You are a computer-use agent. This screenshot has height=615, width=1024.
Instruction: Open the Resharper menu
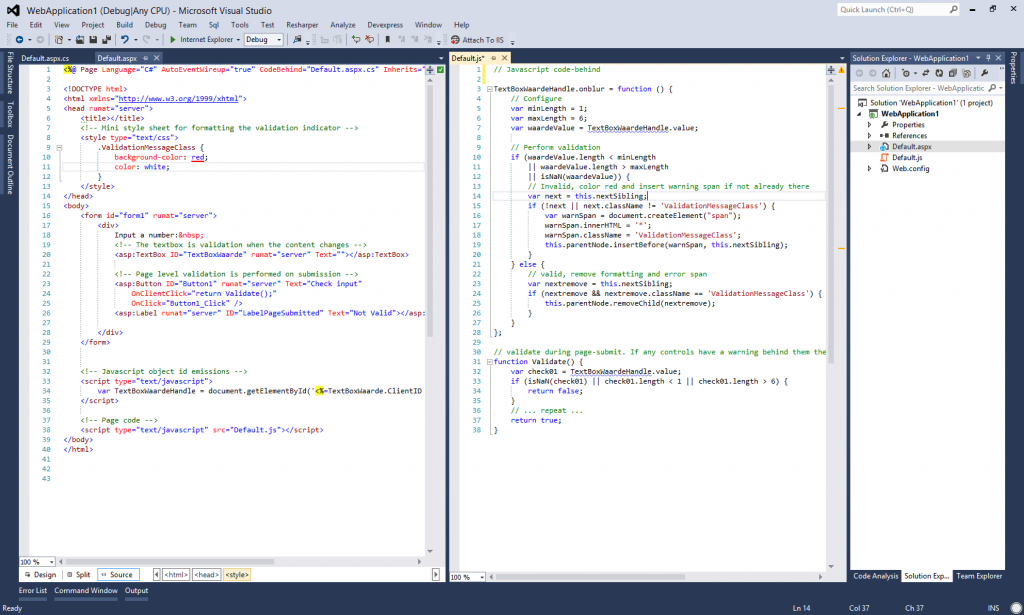tap(302, 25)
